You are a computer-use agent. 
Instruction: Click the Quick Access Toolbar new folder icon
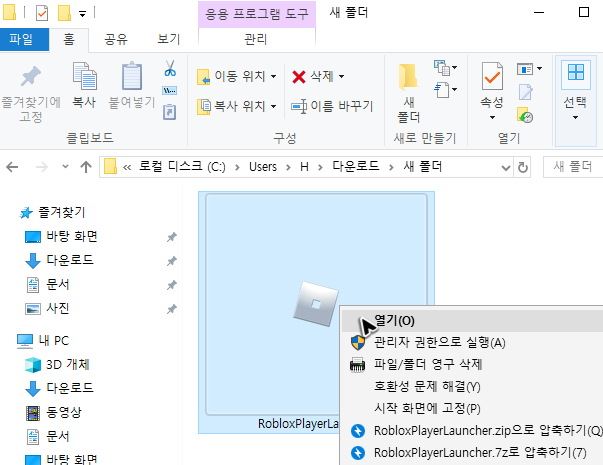(64, 13)
